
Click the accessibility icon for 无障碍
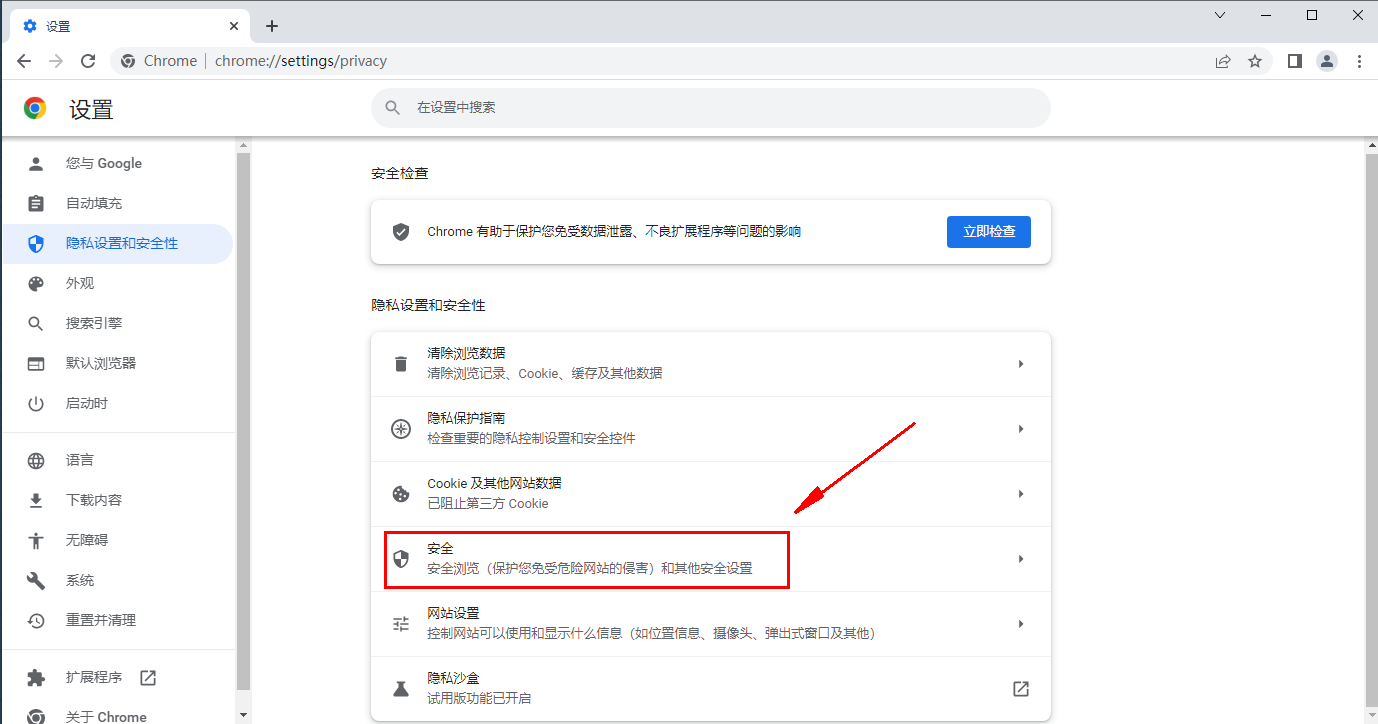click(x=36, y=540)
